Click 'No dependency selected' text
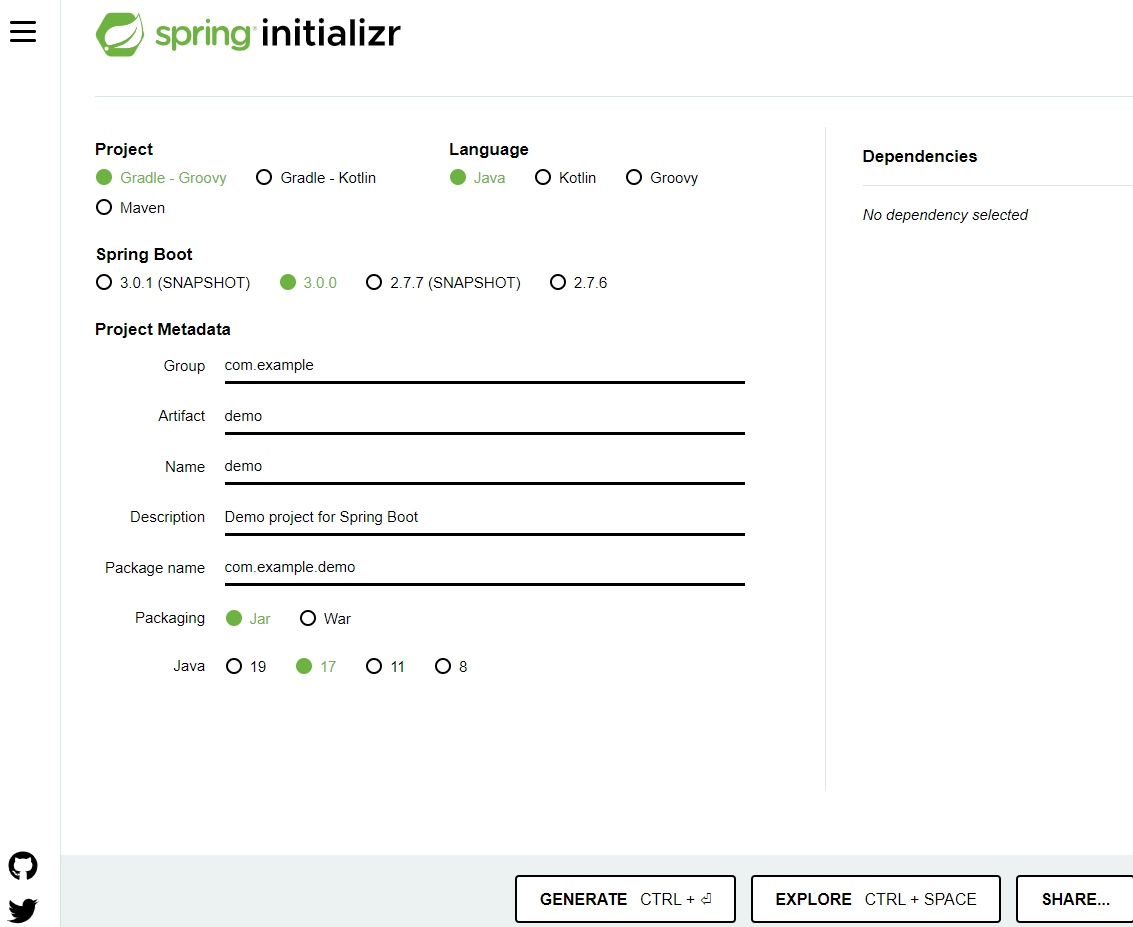Screen dimensions: 1133x927 click(x=945, y=215)
